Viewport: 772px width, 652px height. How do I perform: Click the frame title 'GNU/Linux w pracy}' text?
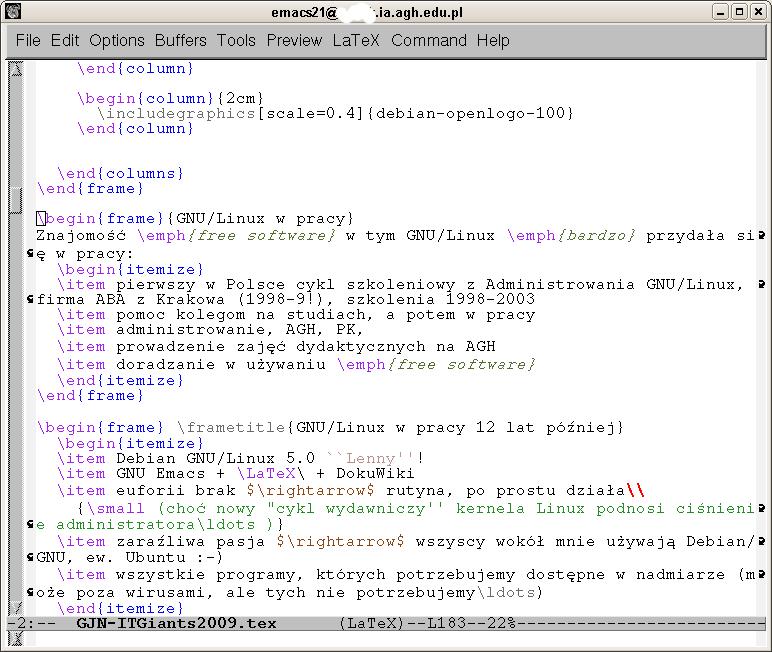click(264, 219)
